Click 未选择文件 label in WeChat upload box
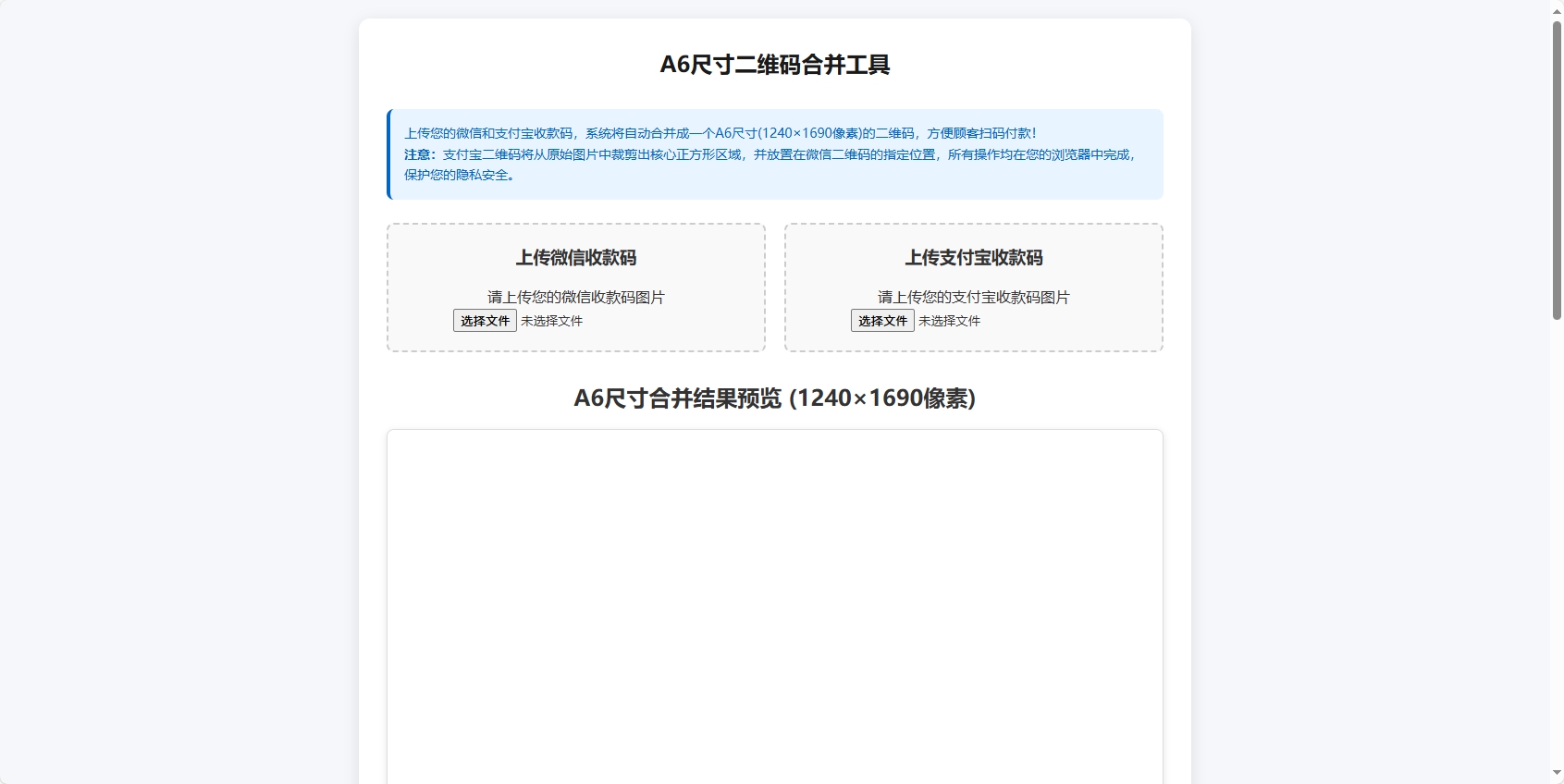The width and height of the screenshot is (1564, 784). tap(551, 321)
